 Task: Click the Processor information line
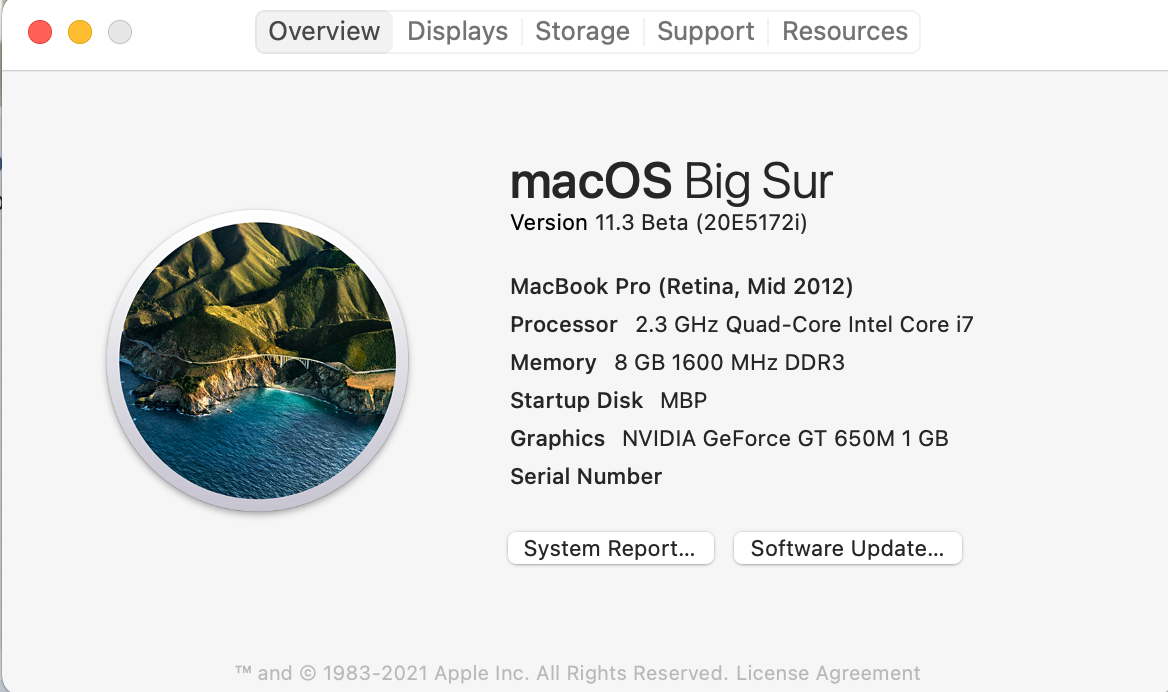point(742,325)
